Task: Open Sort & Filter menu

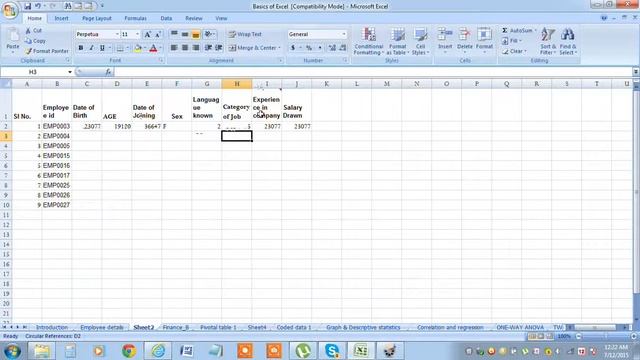Action: 548,41
